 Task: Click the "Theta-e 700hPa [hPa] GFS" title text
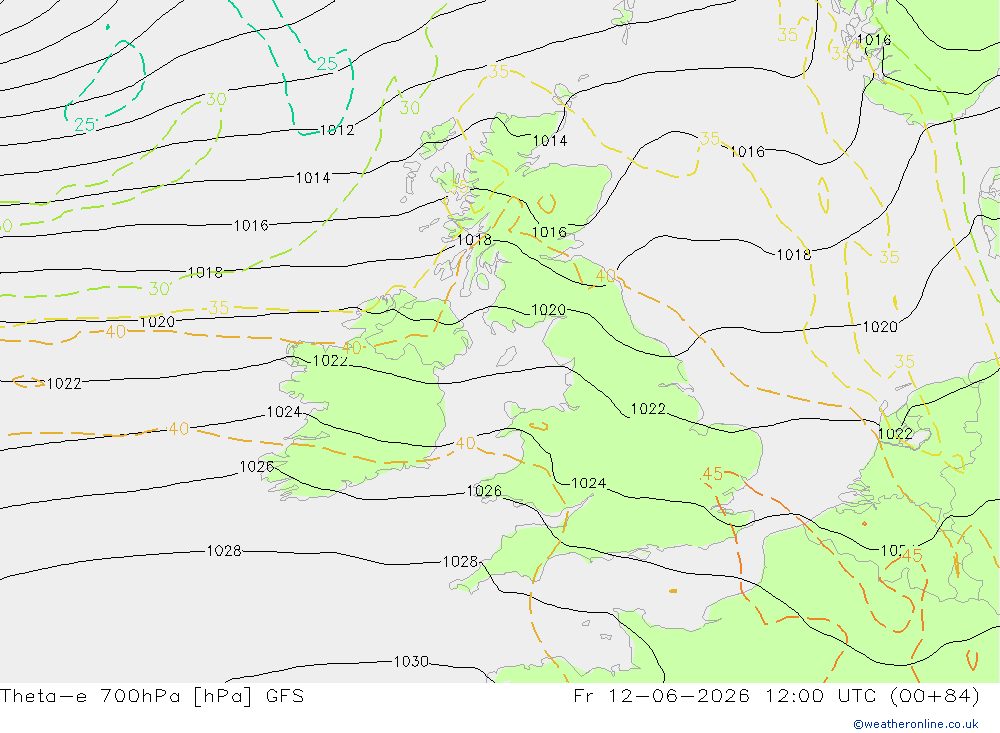[152, 696]
